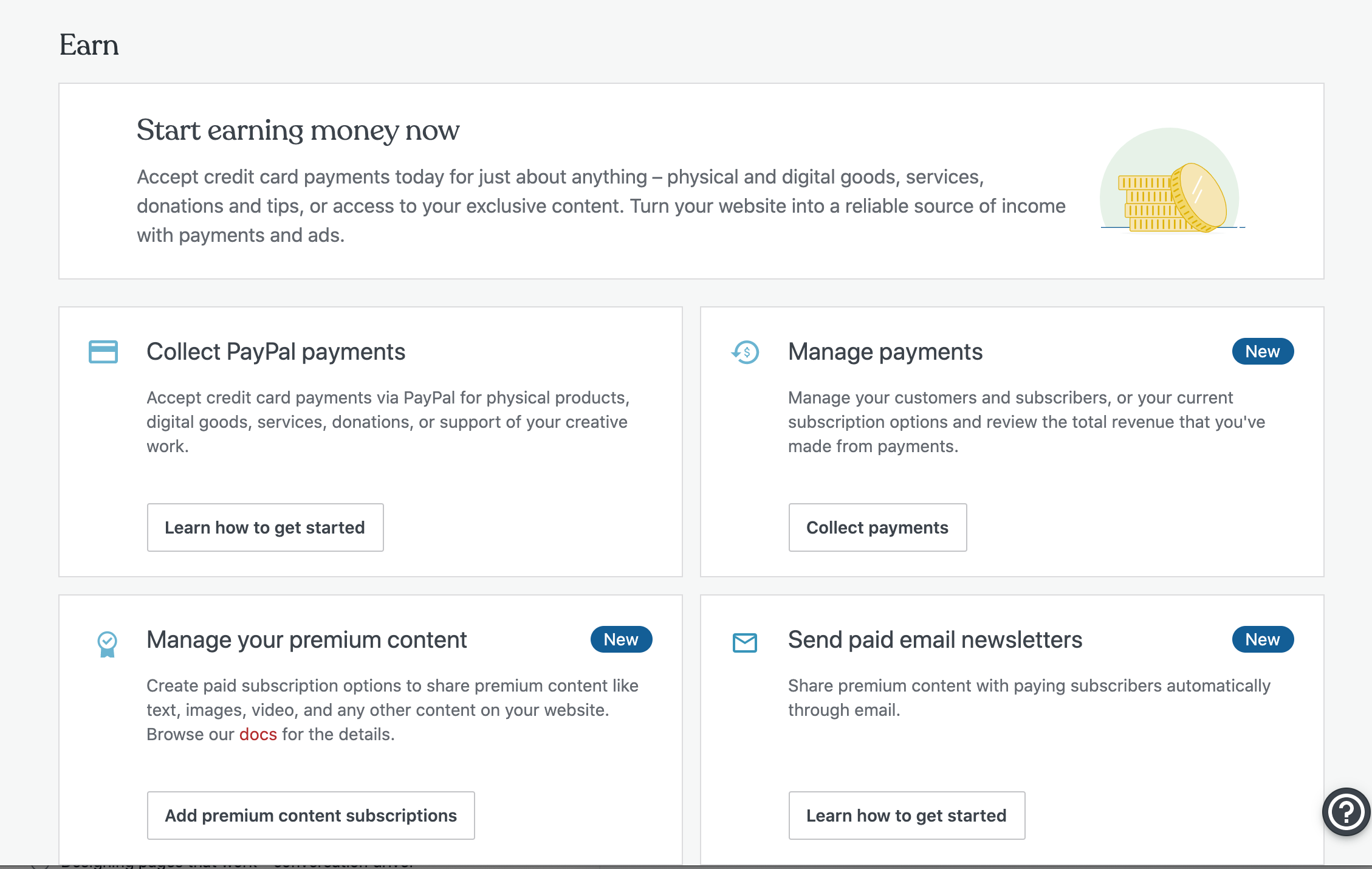Click the envelope icon next to Send paid email newsletters
The height and width of the screenshot is (869, 1372).
click(x=745, y=641)
